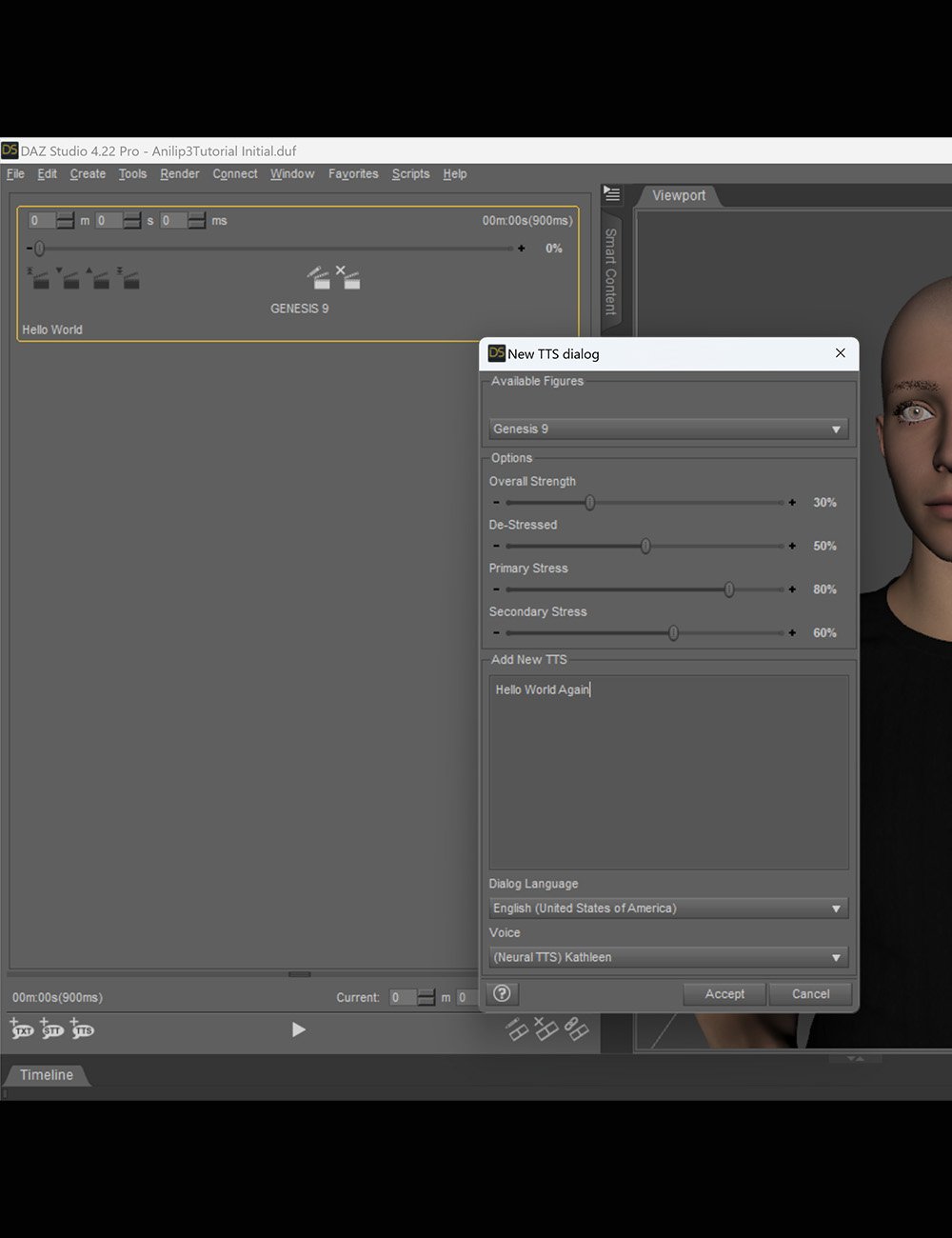Open the Scripts menu
This screenshot has height=1238, width=952.
click(410, 173)
